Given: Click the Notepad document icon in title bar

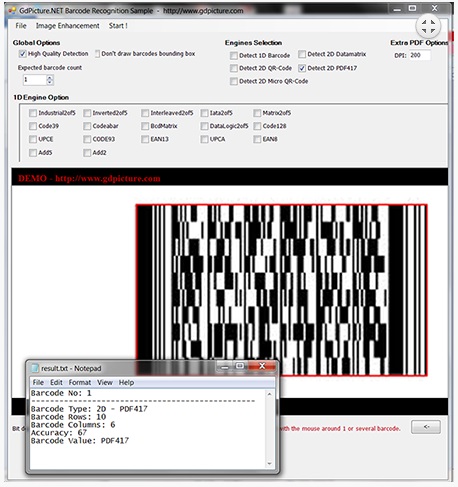Looking at the screenshot, I should (x=35, y=368).
